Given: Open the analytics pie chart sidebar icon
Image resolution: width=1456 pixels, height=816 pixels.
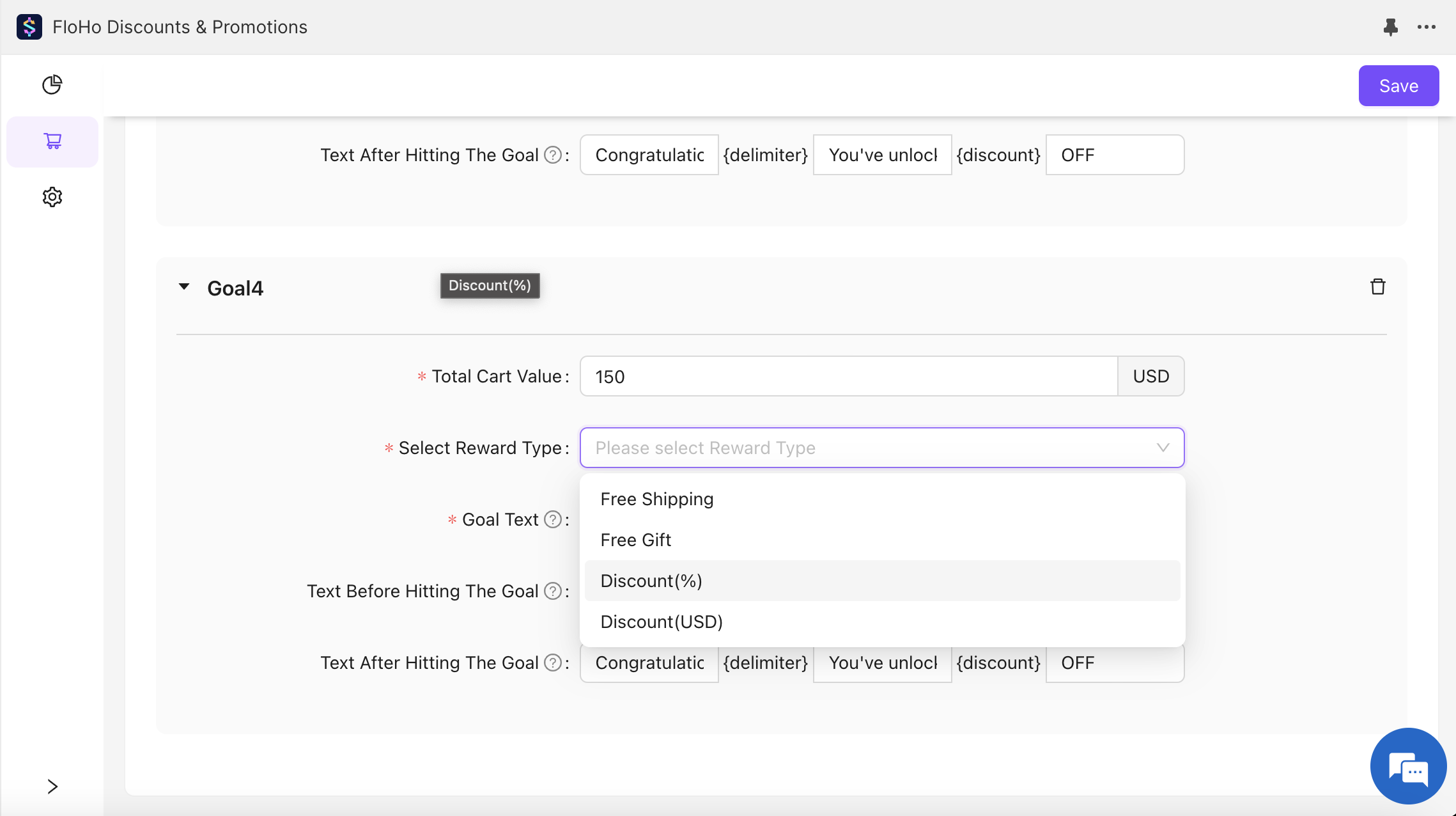Looking at the screenshot, I should click(x=52, y=84).
